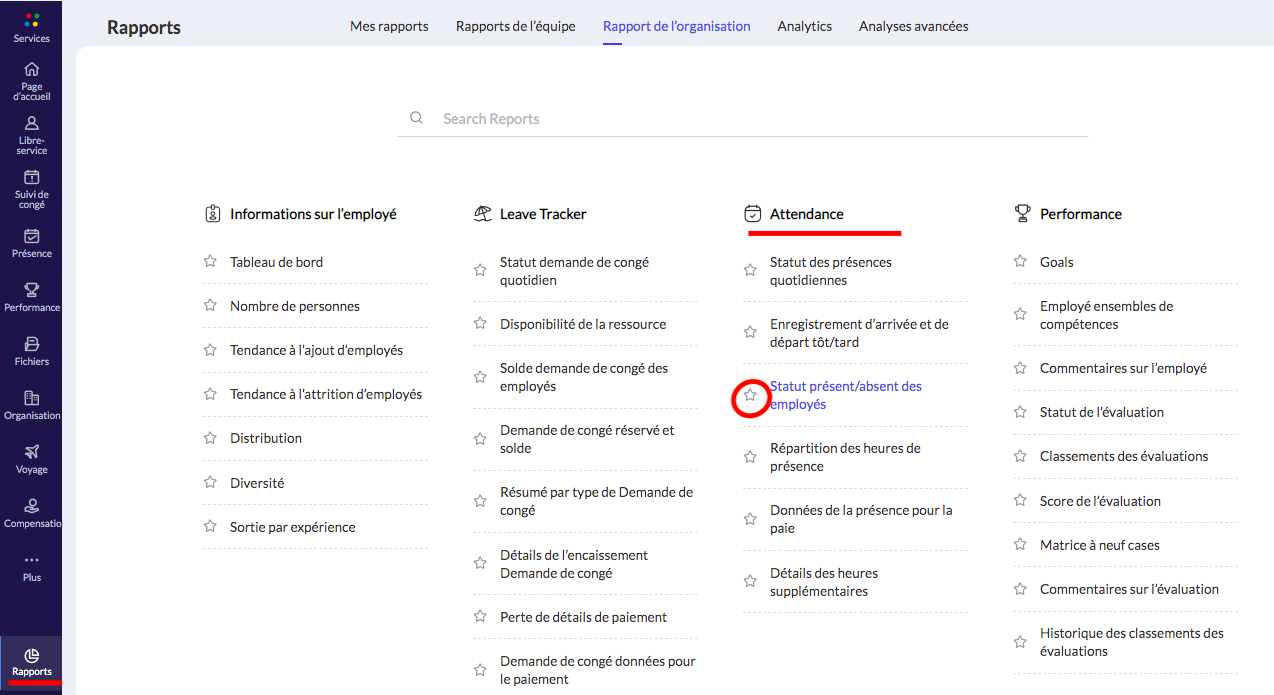Viewport: 1274px width, 695px height.
Task: Open Libre-service sidebar icon
Action: (x=31, y=124)
